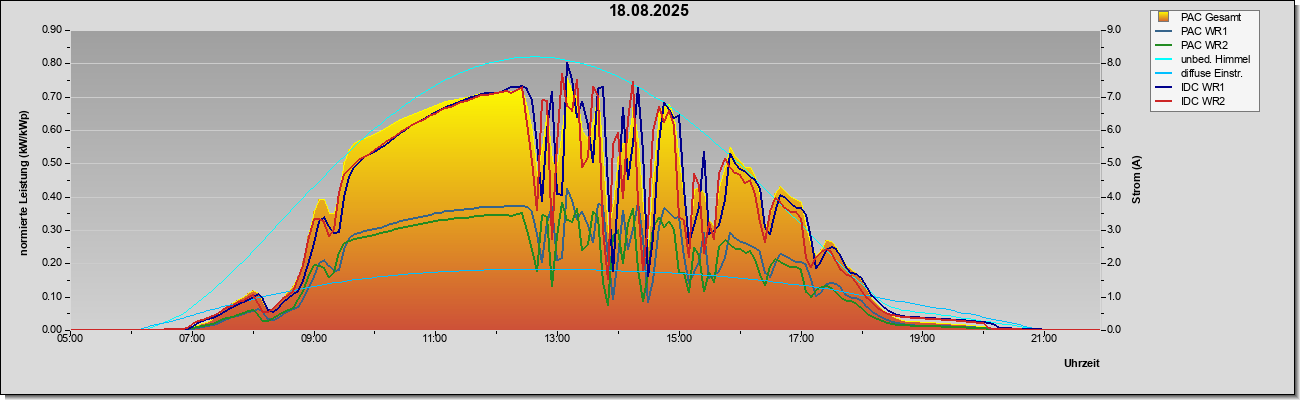Click the diffuse Einstr. legend label

[x=1214, y=73]
